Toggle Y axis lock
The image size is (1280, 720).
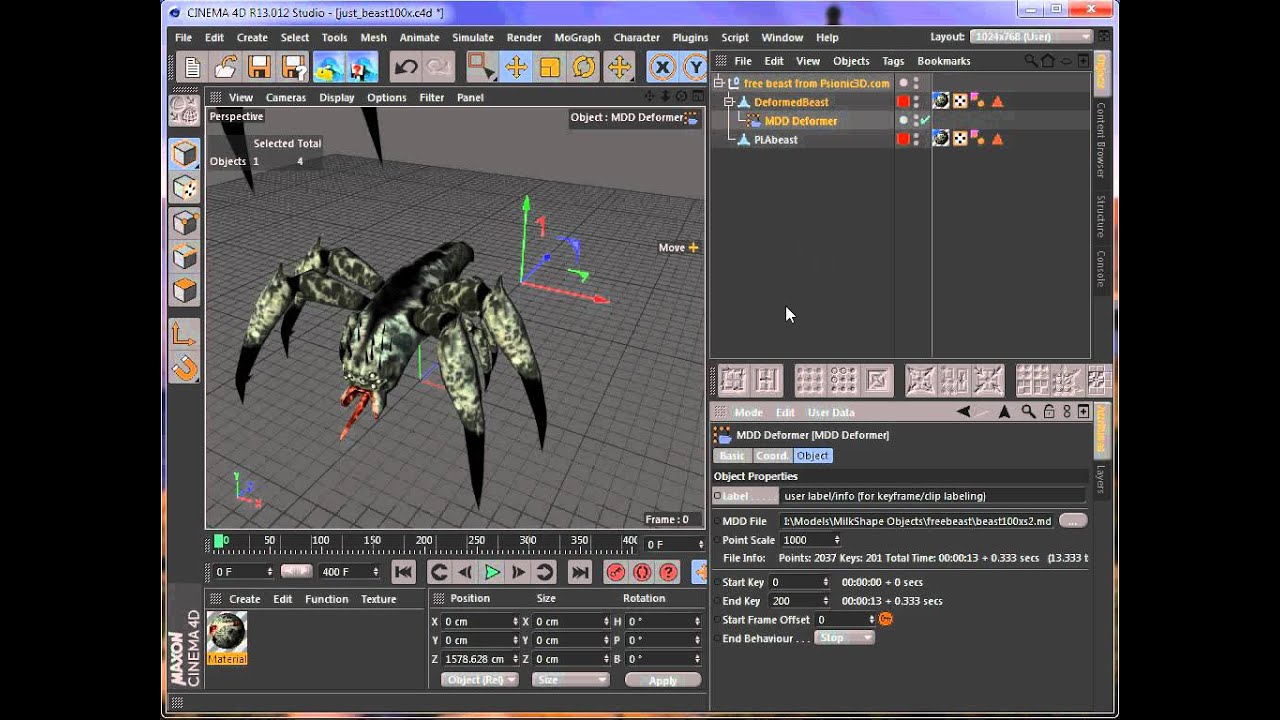click(x=695, y=67)
